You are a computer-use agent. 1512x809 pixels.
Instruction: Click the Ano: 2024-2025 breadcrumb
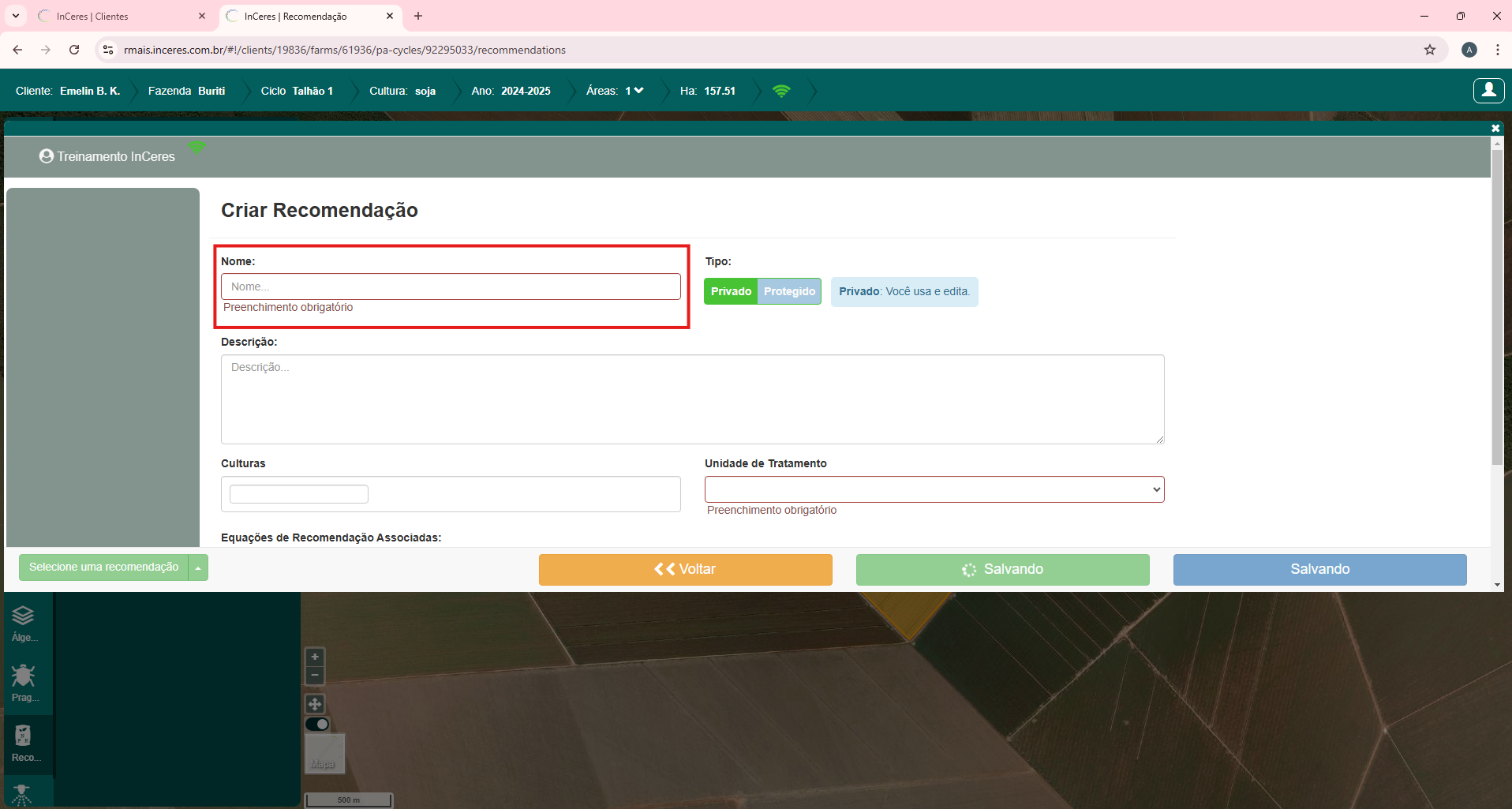[x=511, y=91]
